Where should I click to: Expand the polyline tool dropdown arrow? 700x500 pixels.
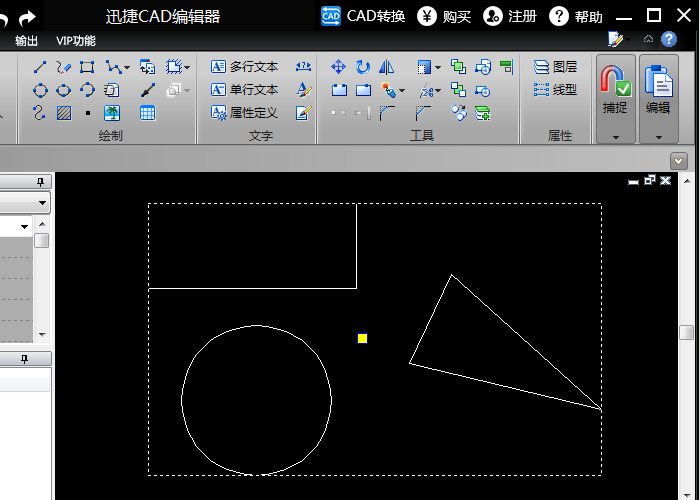coord(126,68)
